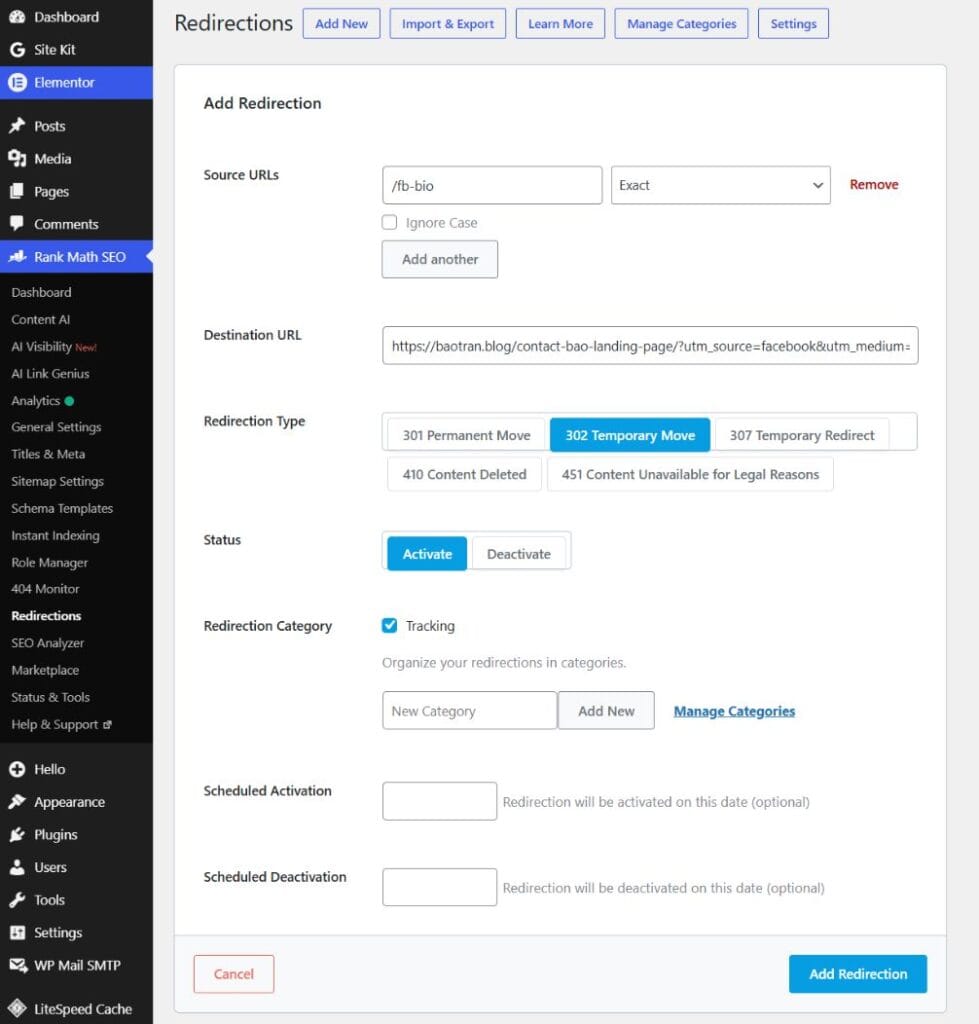The width and height of the screenshot is (979, 1024).
Task: Click the Tools wrench icon
Action: tap(18, 900)
